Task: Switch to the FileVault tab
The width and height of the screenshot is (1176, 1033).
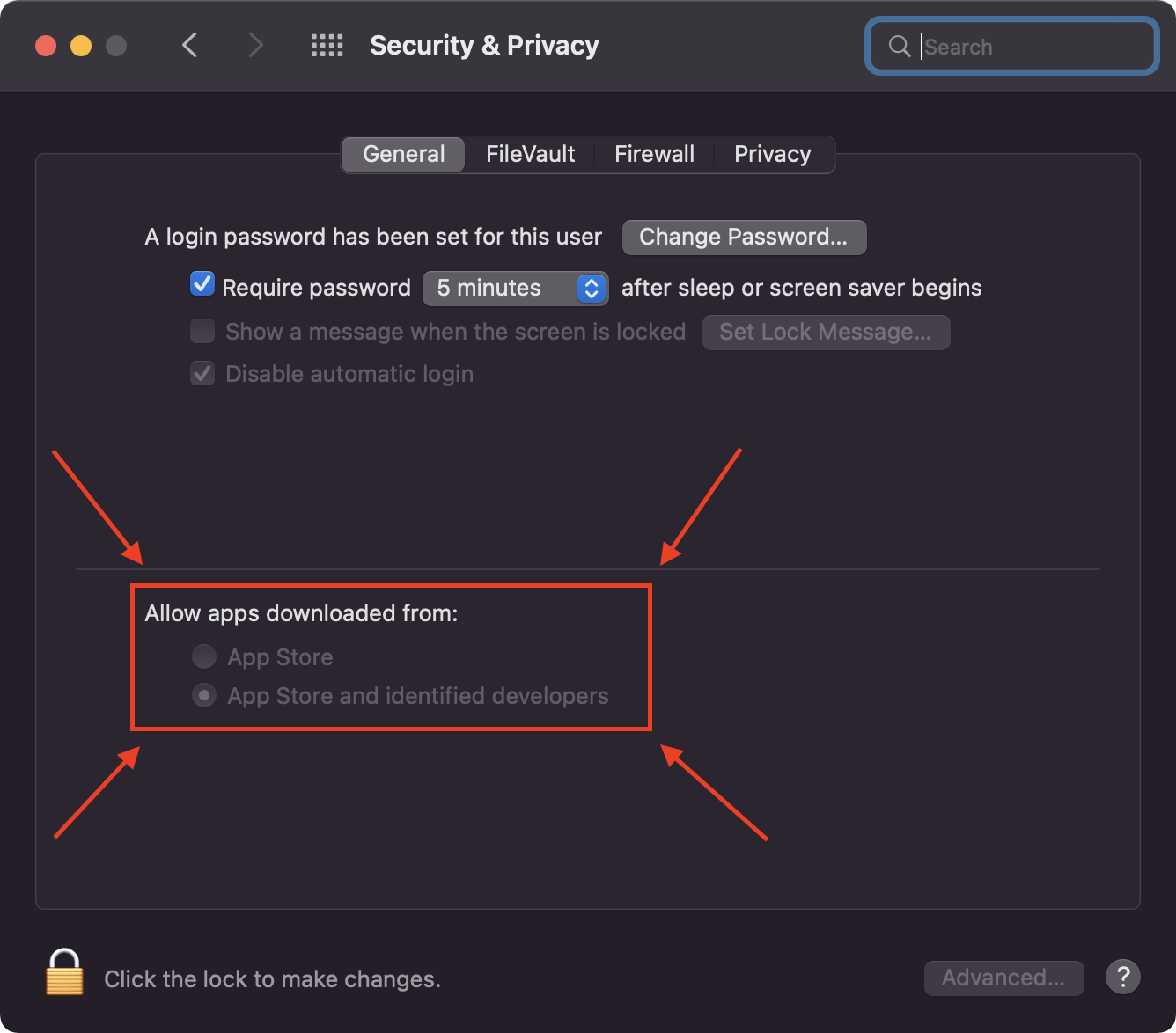Action: point(530,154)
